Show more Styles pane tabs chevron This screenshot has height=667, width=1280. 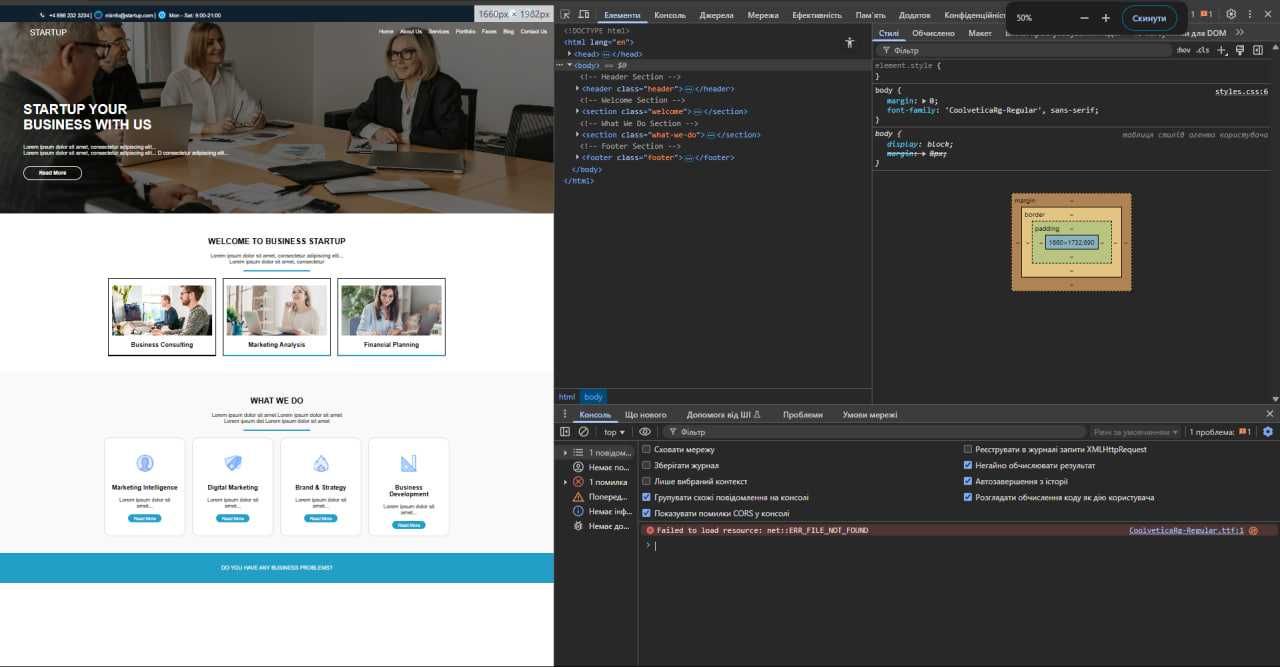point(1240,33)
